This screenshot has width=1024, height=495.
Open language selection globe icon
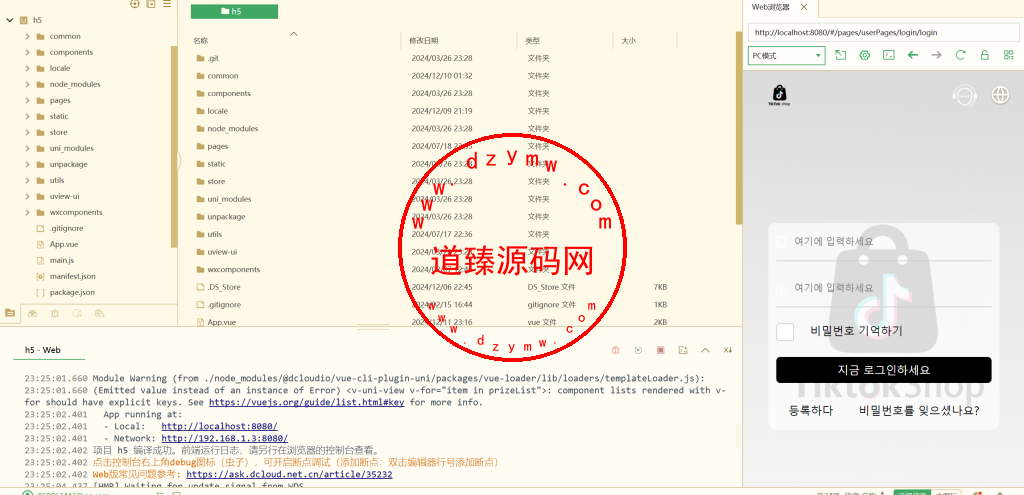(x=1000, y=95)
